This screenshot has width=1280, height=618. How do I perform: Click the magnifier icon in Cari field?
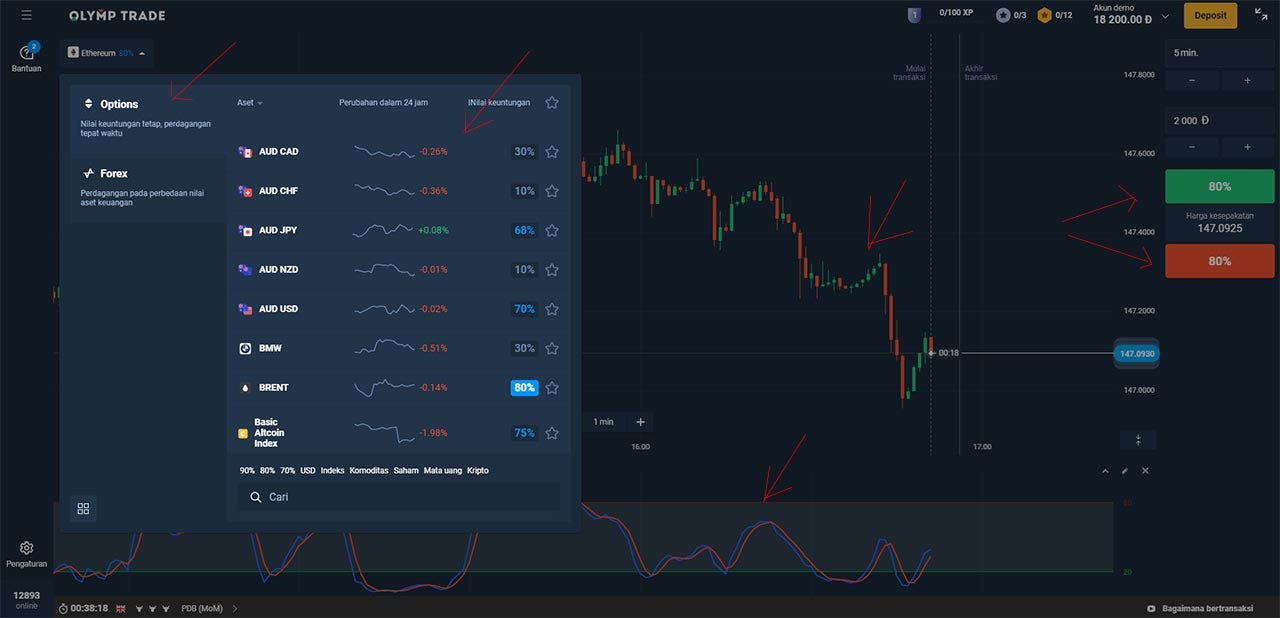point(256,497)
